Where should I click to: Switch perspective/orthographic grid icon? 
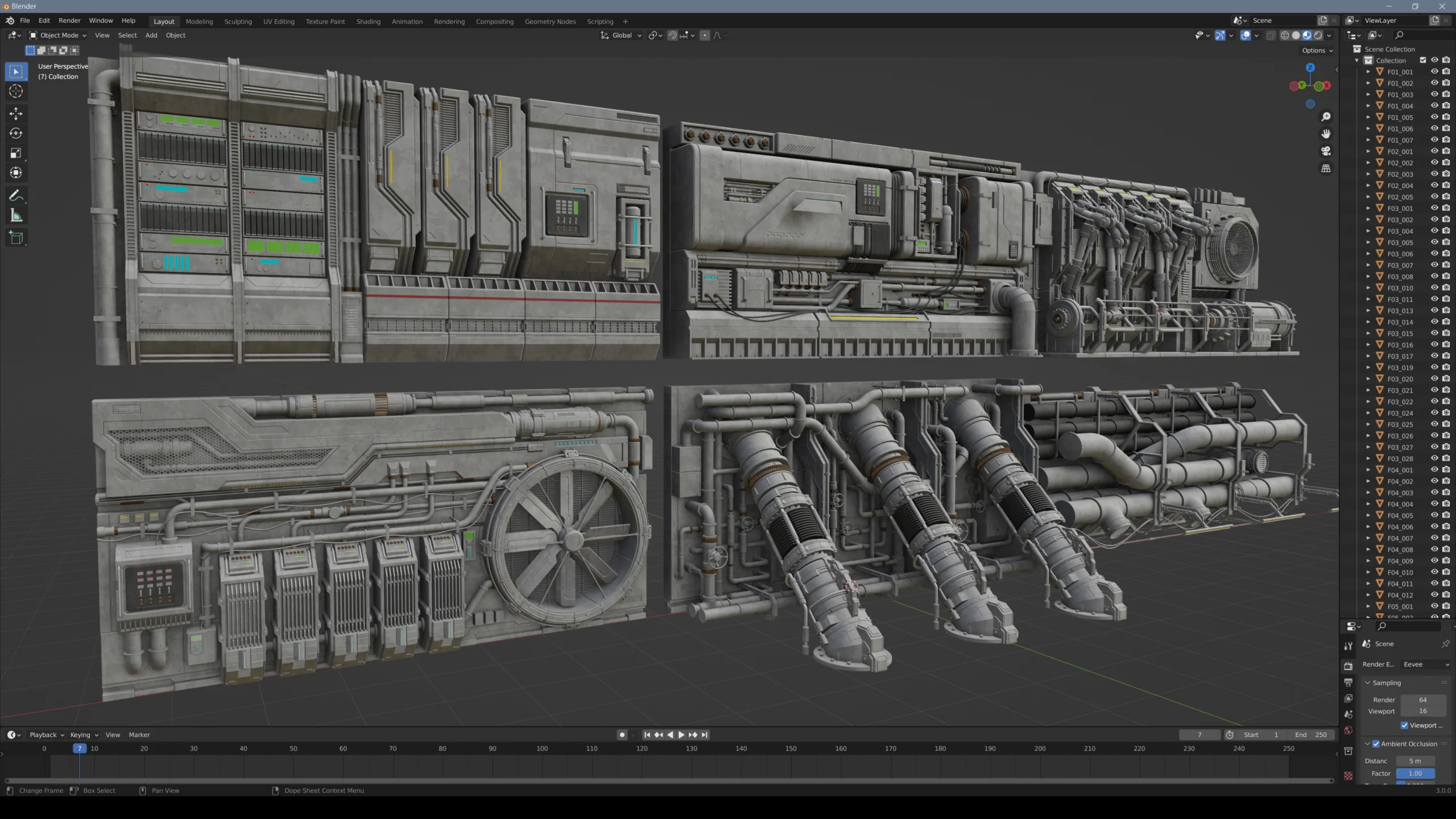[x=1326, y=168]
